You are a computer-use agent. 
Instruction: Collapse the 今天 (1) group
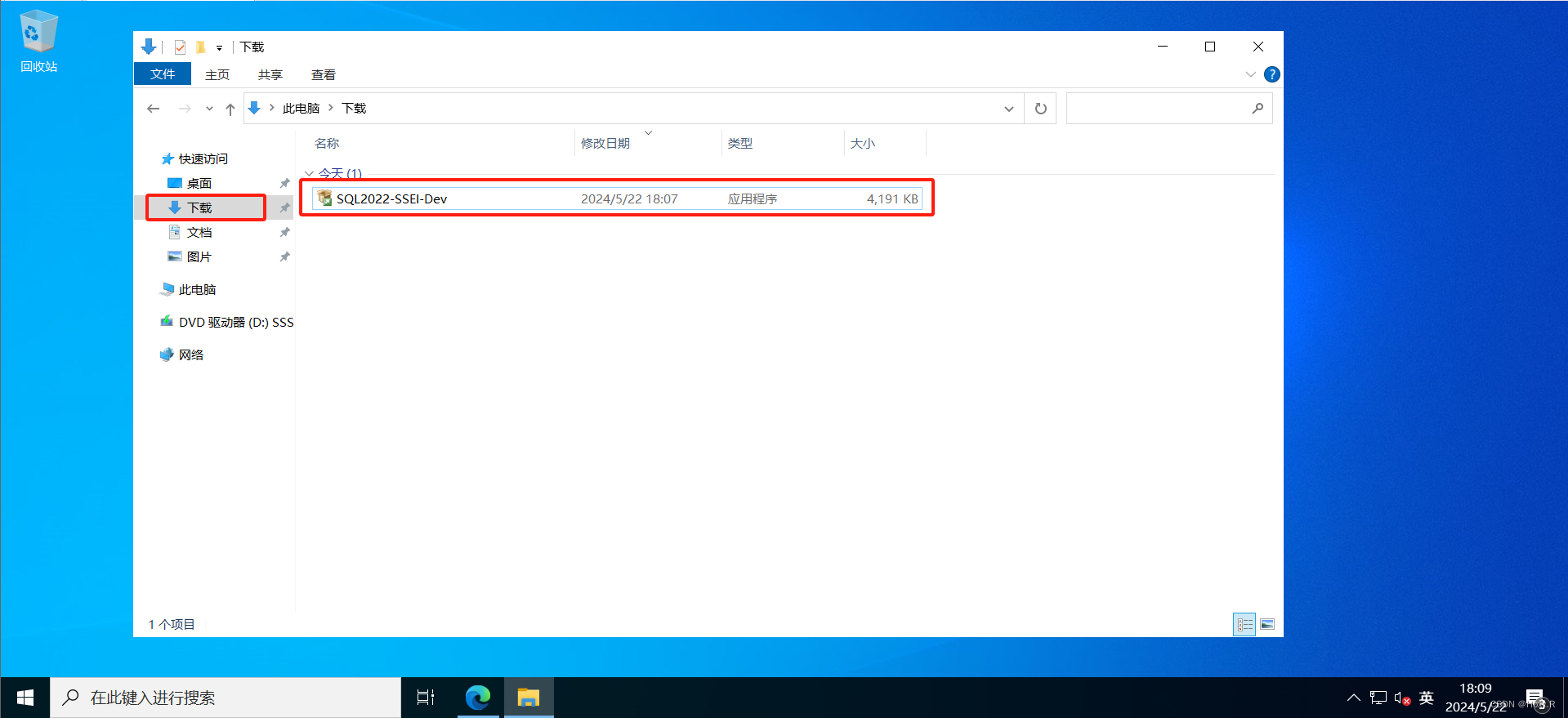(x=309, y=173)
